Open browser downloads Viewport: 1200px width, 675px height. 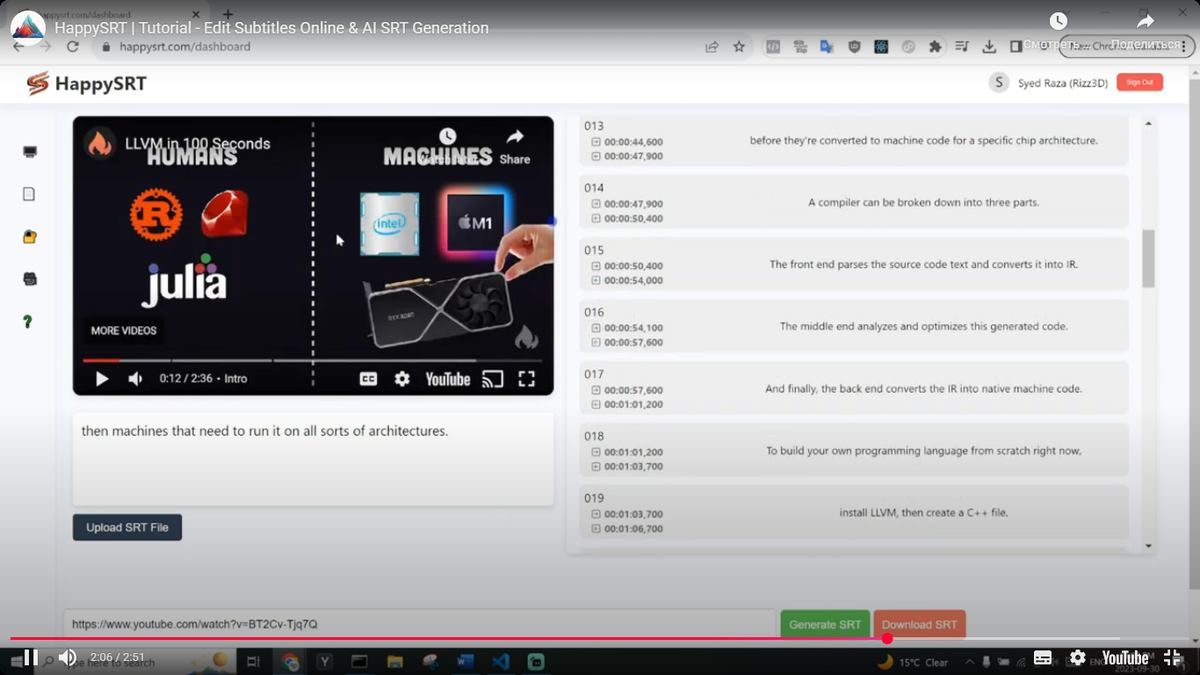989,47
